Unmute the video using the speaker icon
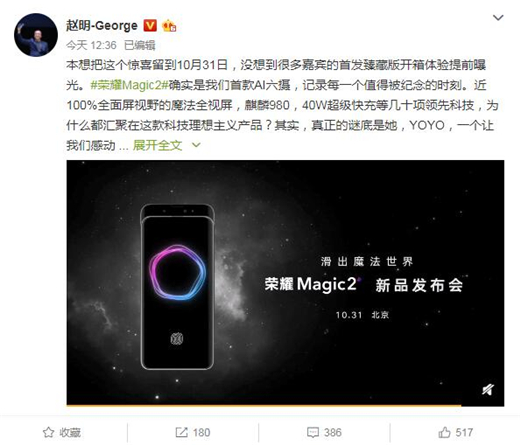Image resolution: width=520 pixels, height=445 pixels. click(x=488, y=389)
